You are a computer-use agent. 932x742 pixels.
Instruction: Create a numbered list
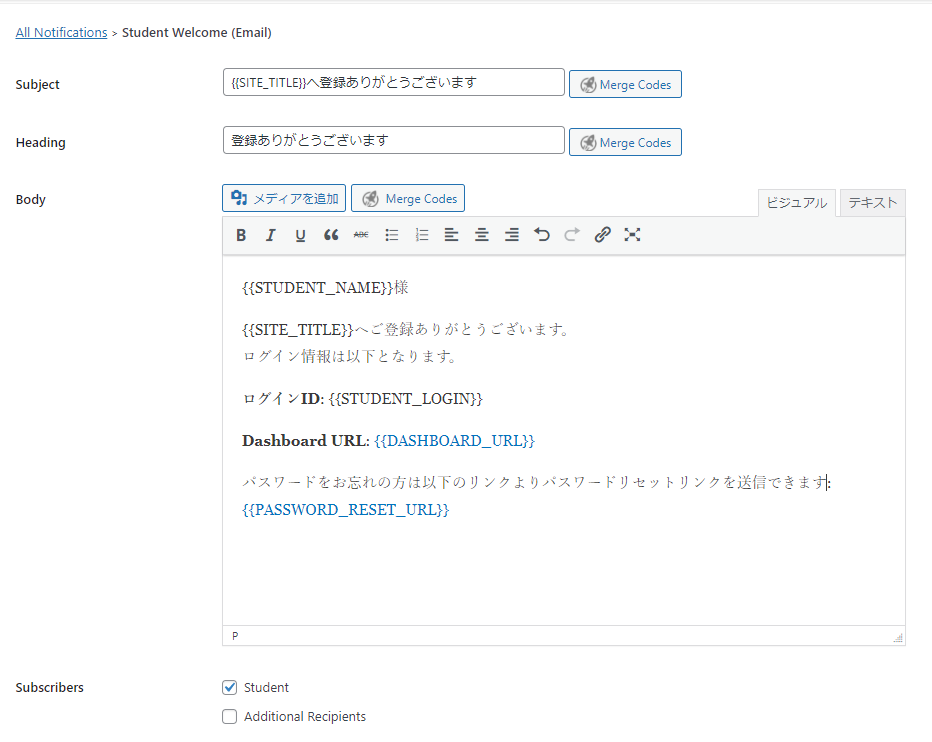pos(422,235)
